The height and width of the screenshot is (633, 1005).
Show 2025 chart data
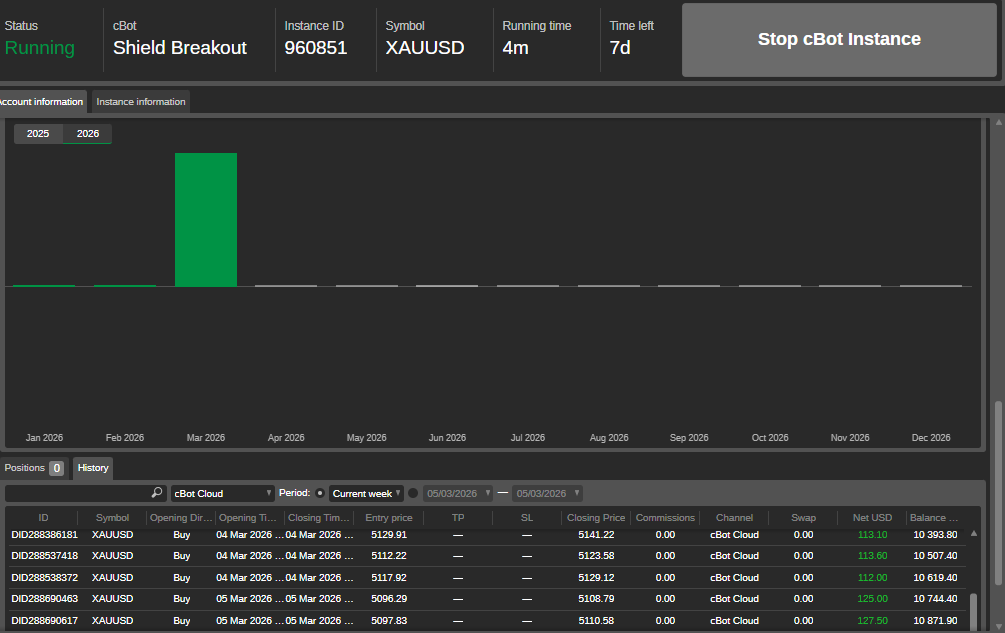38,134
